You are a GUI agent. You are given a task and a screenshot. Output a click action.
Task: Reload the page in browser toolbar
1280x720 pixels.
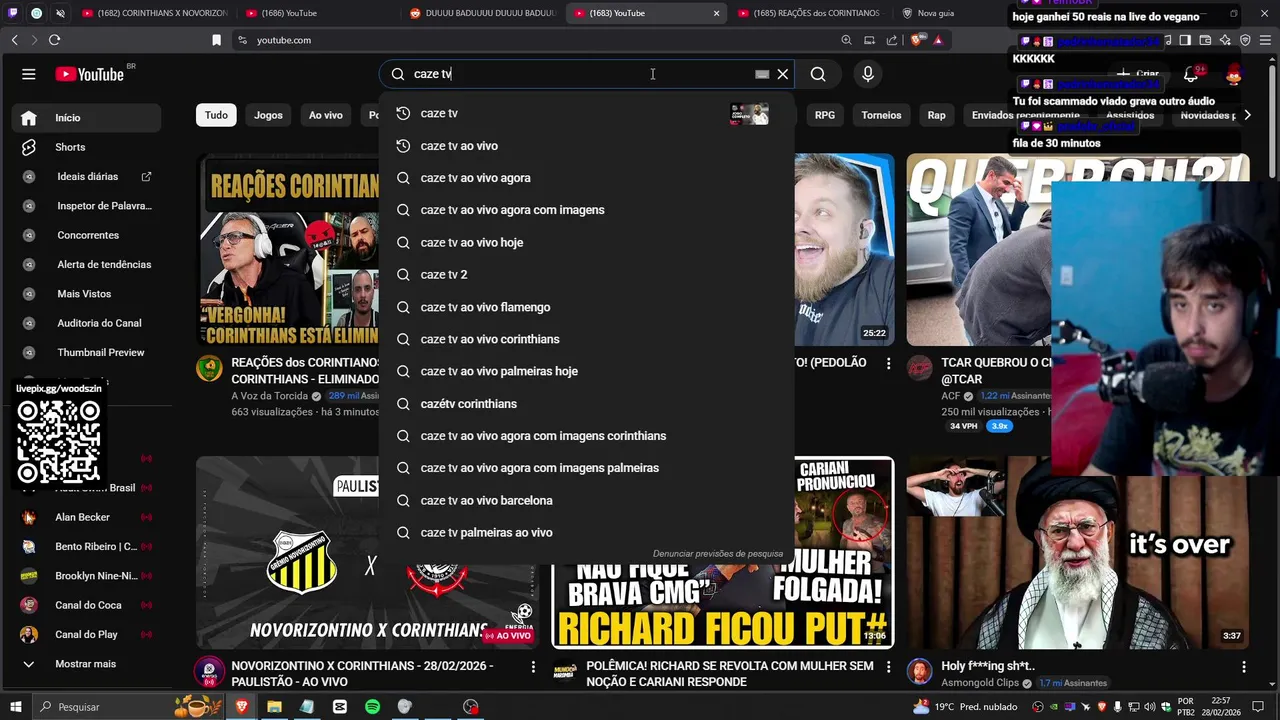click(54, 40)
